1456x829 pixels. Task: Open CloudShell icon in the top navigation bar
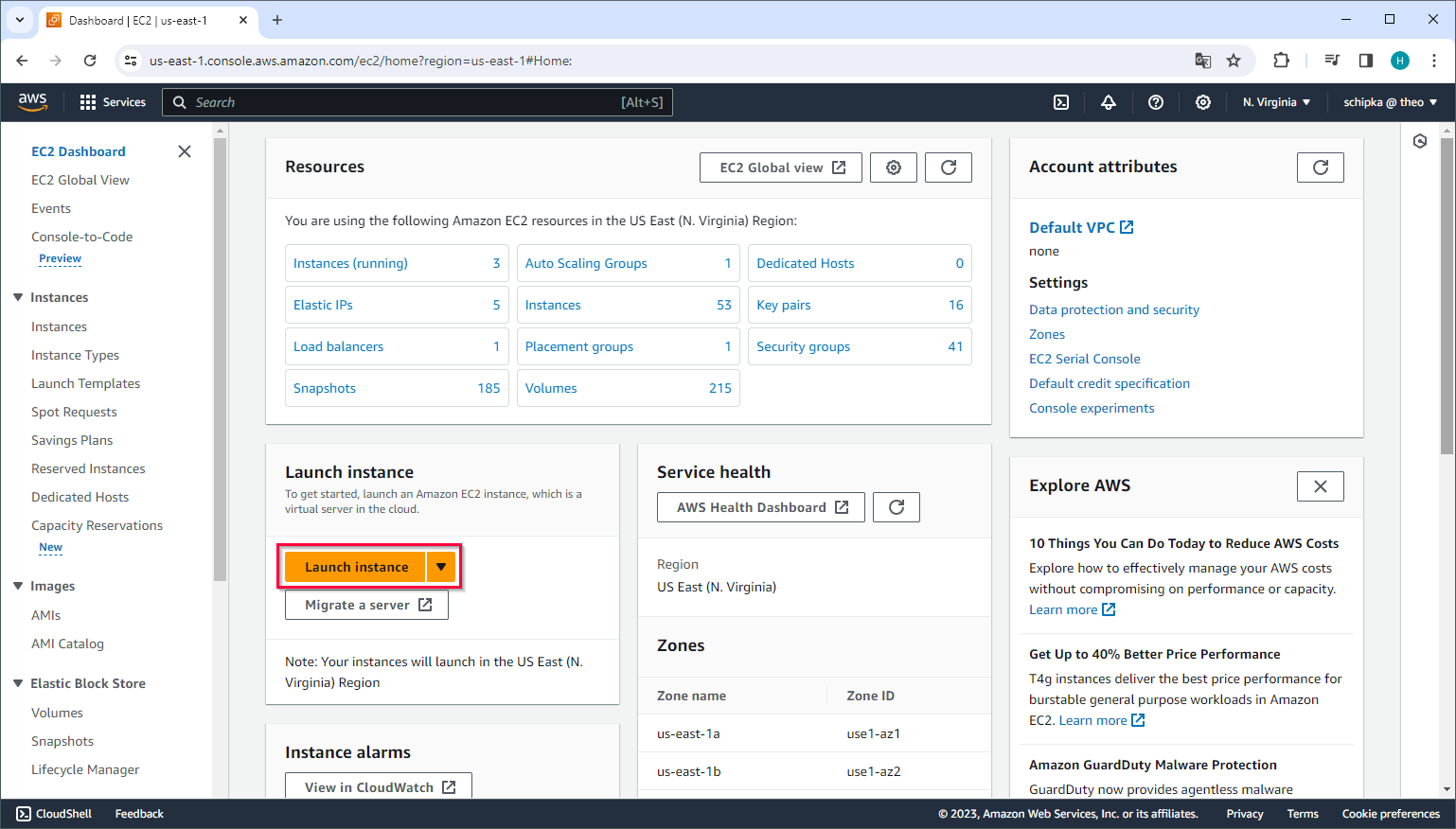pyautogui.click(x=1061, y=102)
